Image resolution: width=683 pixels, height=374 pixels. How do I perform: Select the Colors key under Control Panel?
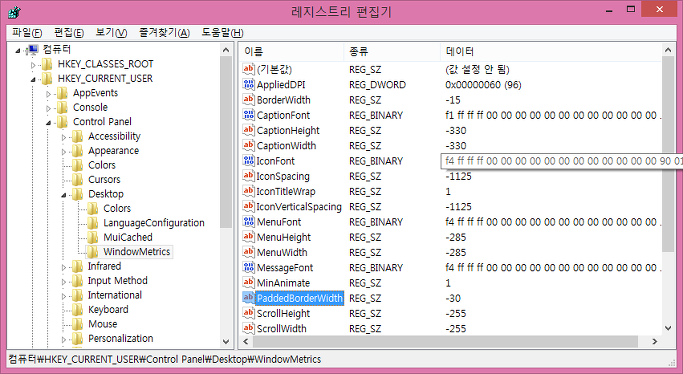click(102, 165)
